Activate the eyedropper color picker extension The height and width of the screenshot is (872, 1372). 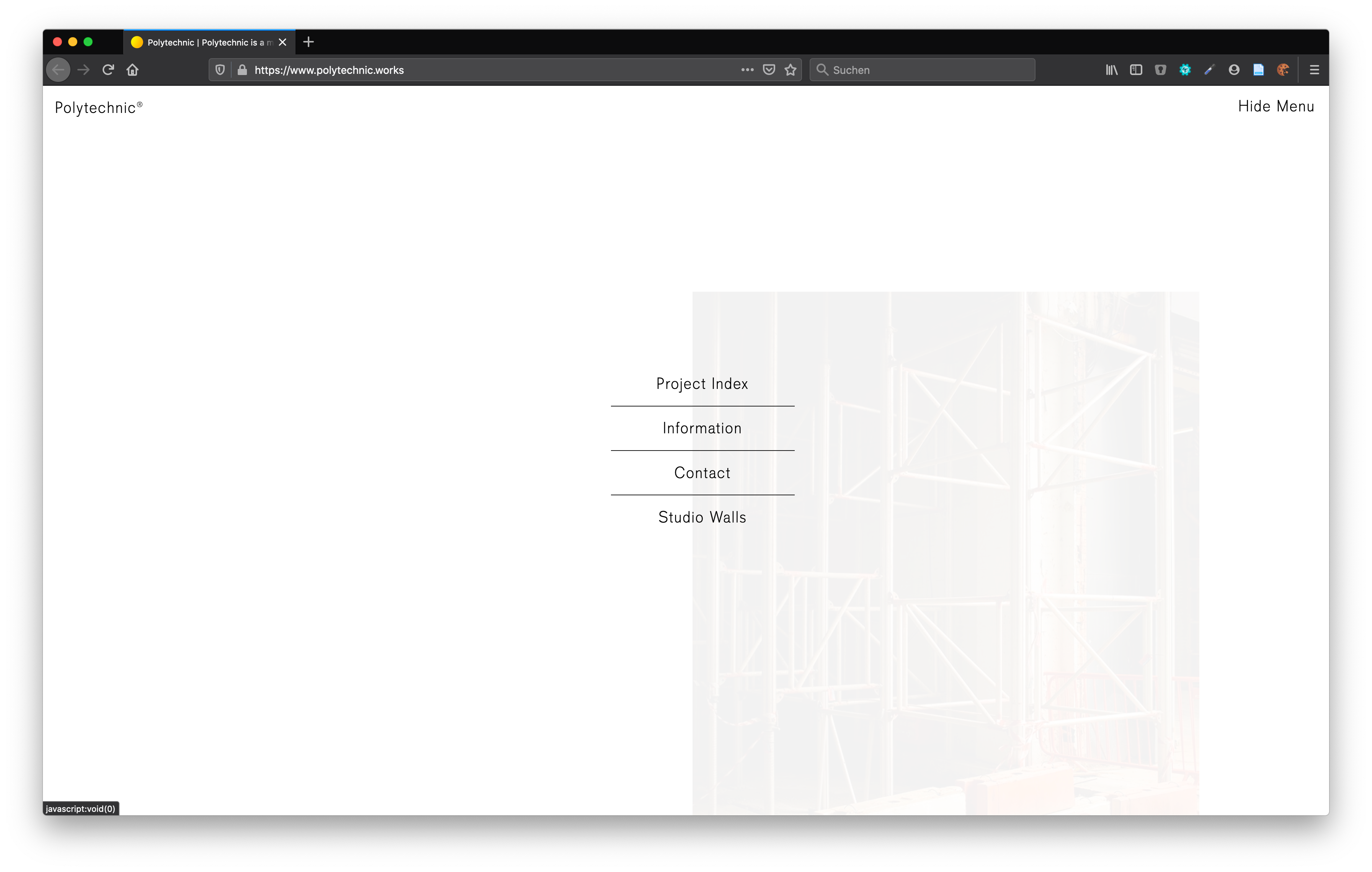click(1209, 70)
